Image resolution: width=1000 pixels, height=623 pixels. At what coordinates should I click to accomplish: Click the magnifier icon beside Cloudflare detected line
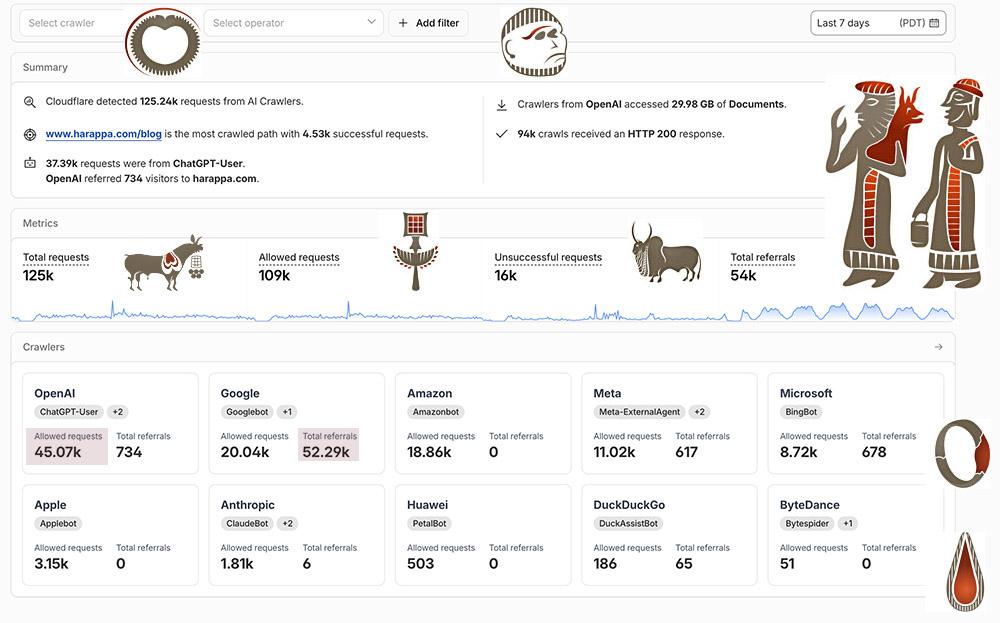coord(30,102)
